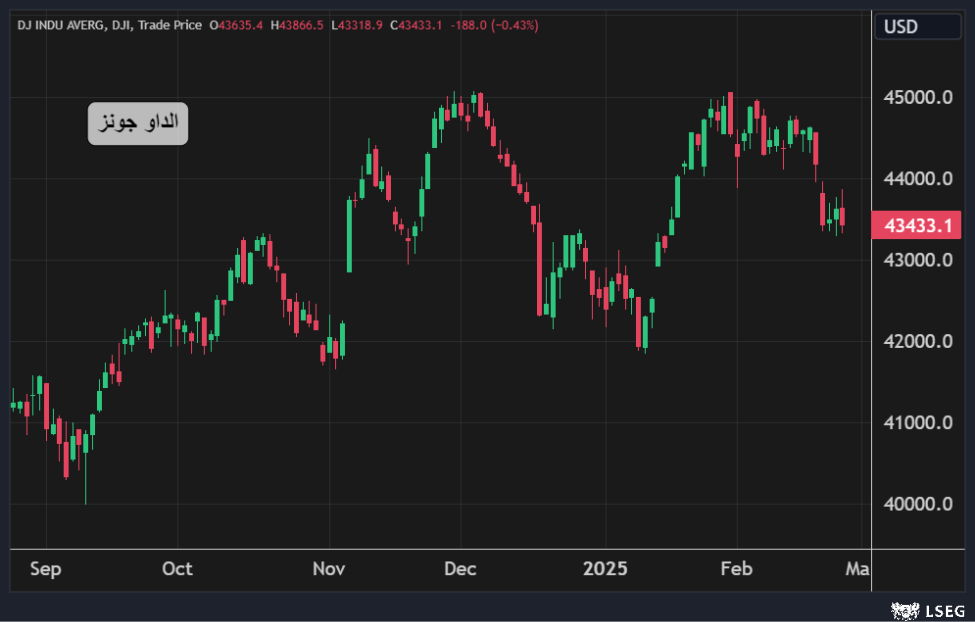The image size is (975, 622).
Task: Click the red 43433.1 price tag on axis
Action: coord(917,226)
